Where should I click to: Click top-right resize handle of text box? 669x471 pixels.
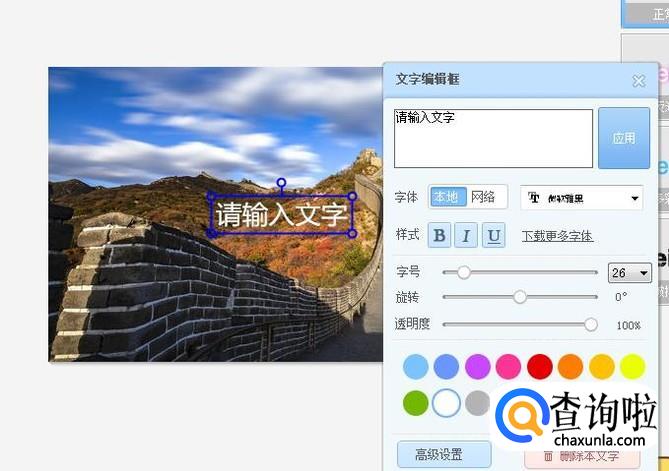352,196
